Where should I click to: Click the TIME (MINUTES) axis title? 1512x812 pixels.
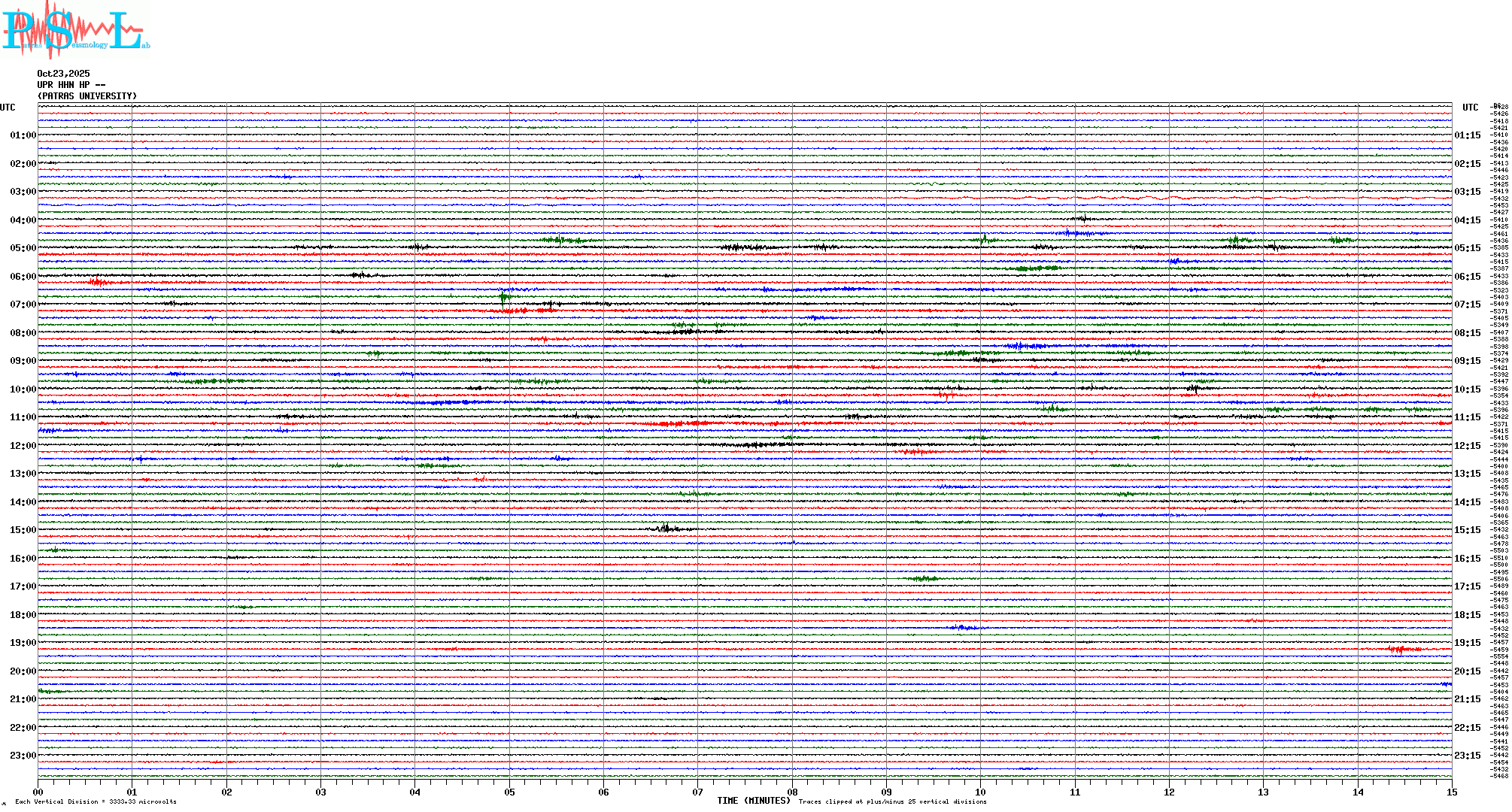coord(753,801)
